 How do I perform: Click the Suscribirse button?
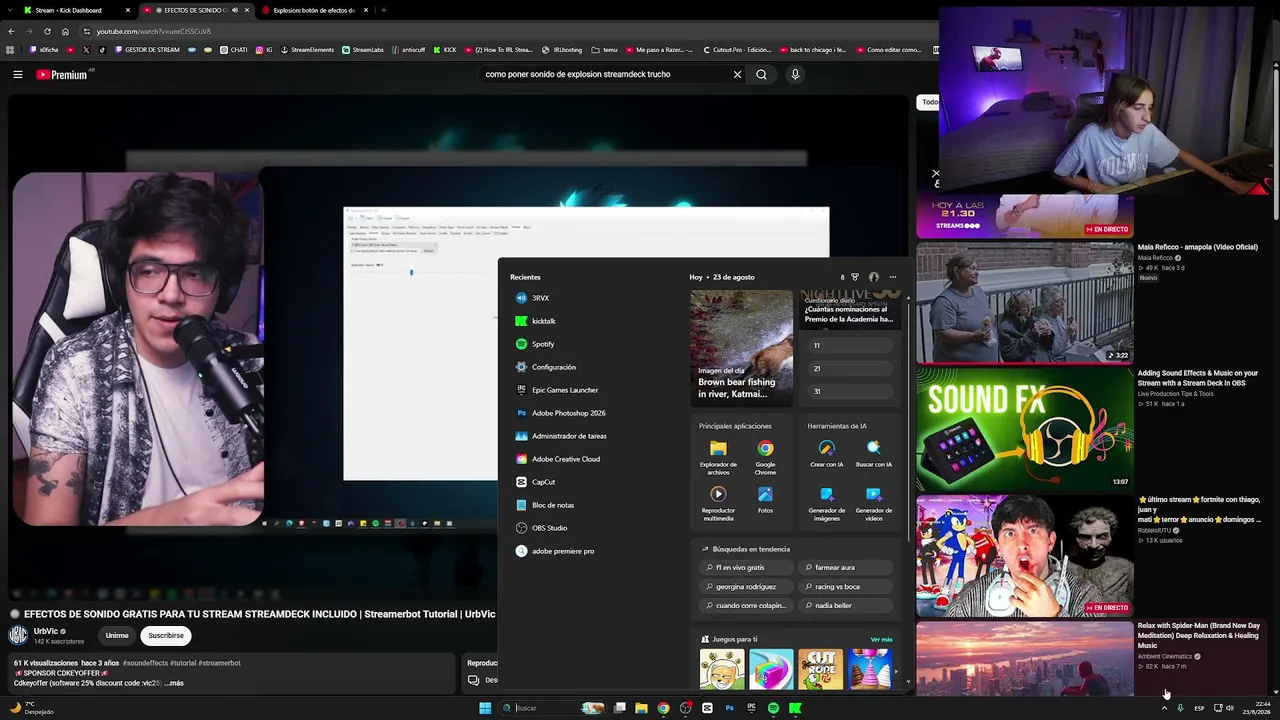click(x=166, y=635)
